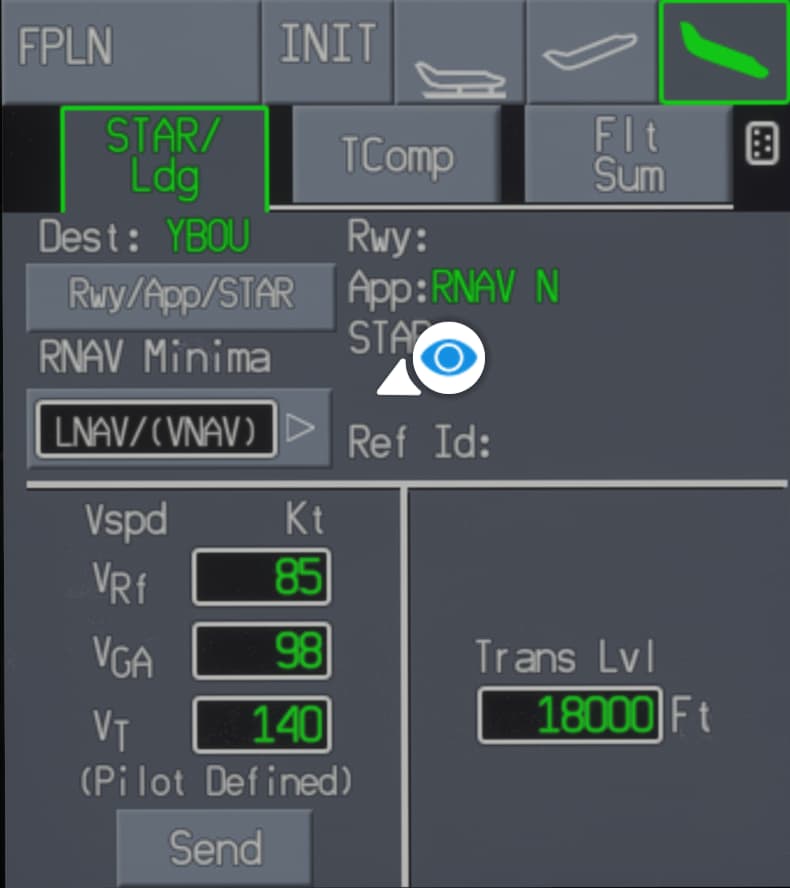The image size is (790, 888).
Task: Click the keypad icon beside Flt Sum
Action: tap(762, 146)
